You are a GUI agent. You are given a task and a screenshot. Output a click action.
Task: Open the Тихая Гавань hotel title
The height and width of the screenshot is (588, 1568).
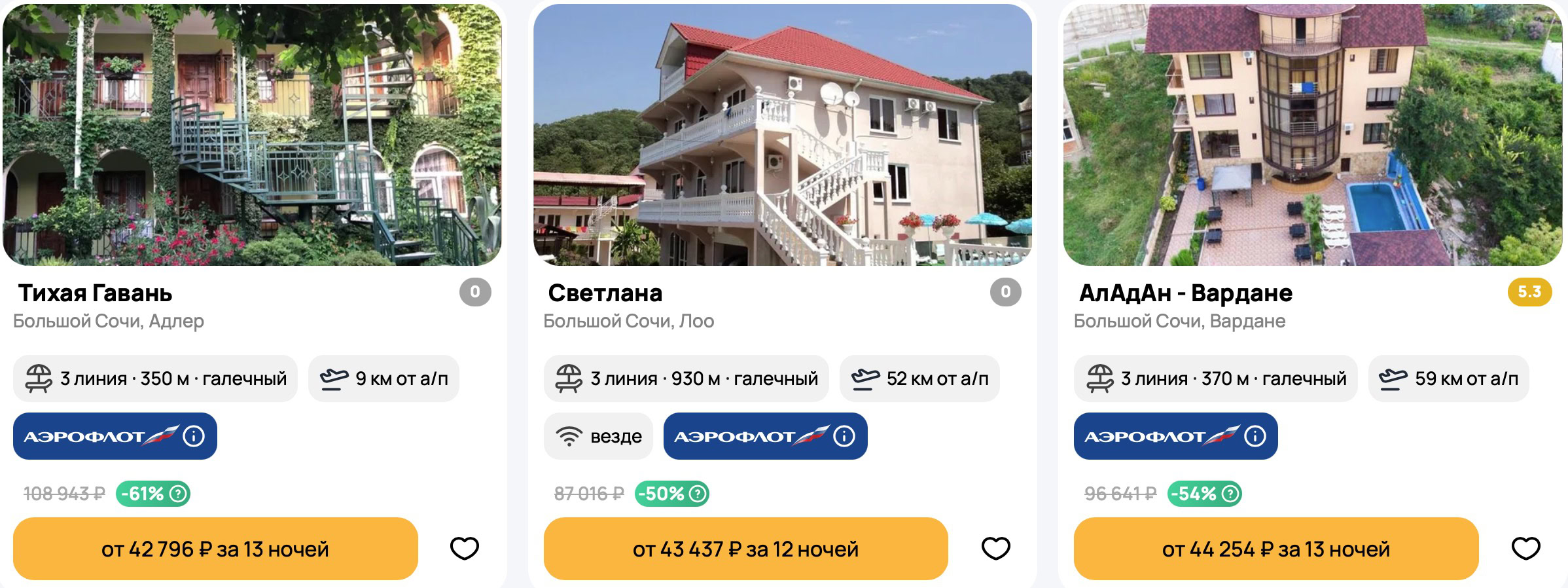tap(95, 293)
